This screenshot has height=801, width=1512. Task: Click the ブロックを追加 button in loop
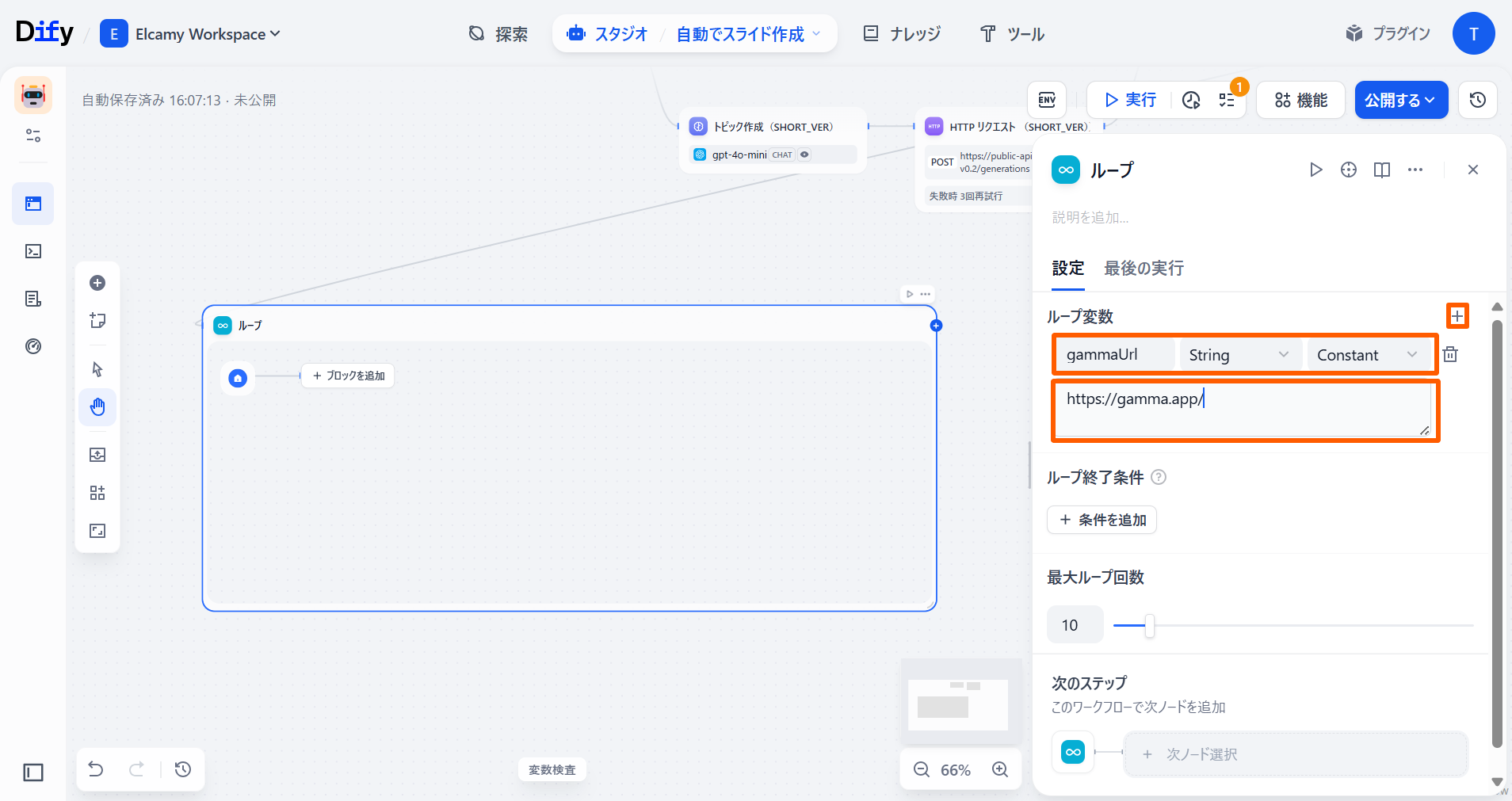pyautogui.click(x=348, y=376)
